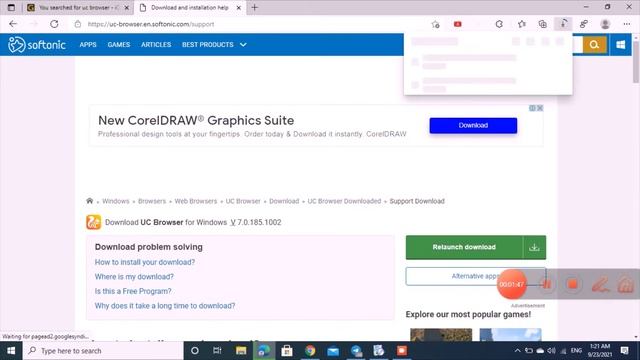
Task: Open Microsoft Store from the taskbar
Action: click(x=287, y=351)
